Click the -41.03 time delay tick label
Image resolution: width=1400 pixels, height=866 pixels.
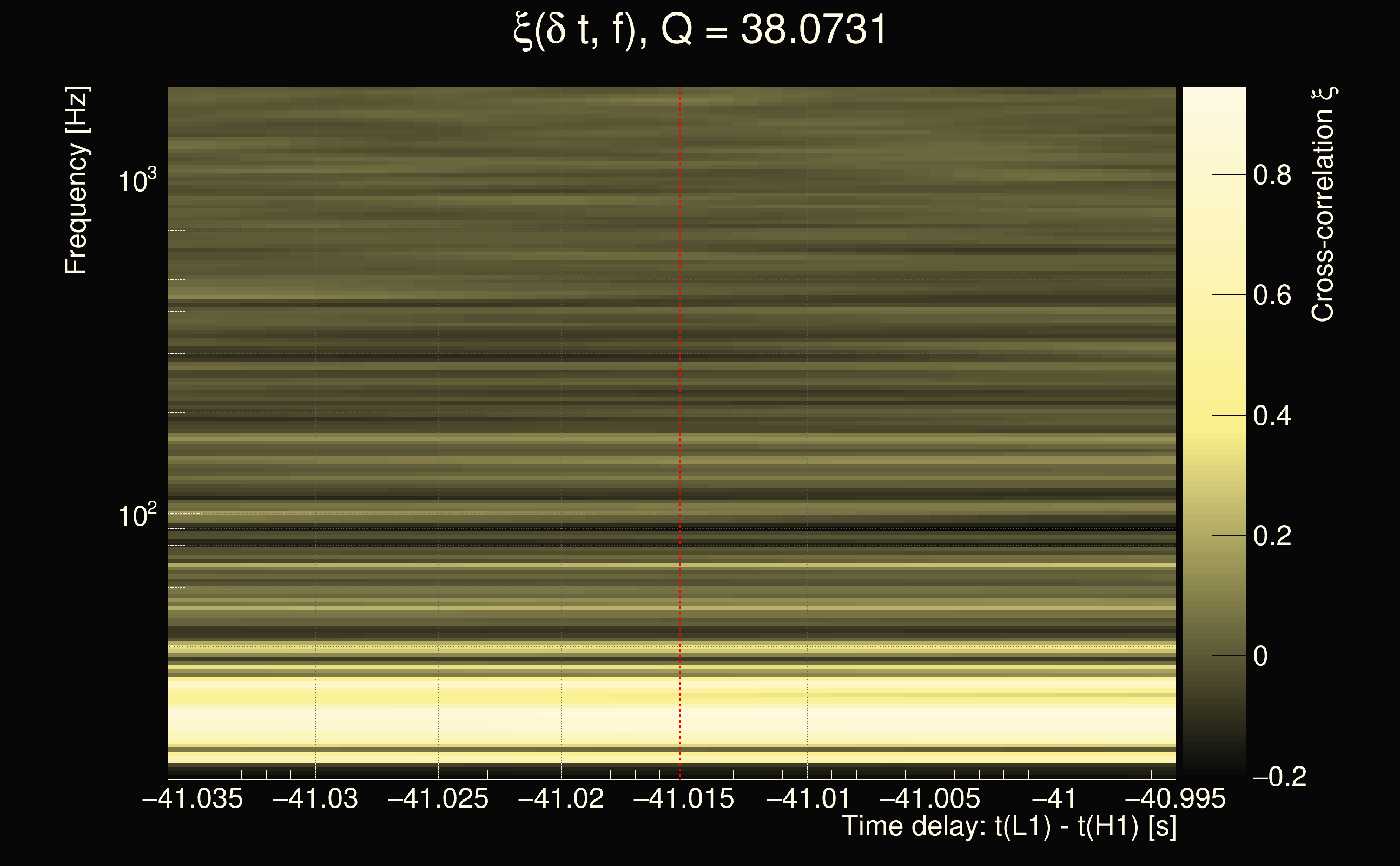(x=315, y=798)
